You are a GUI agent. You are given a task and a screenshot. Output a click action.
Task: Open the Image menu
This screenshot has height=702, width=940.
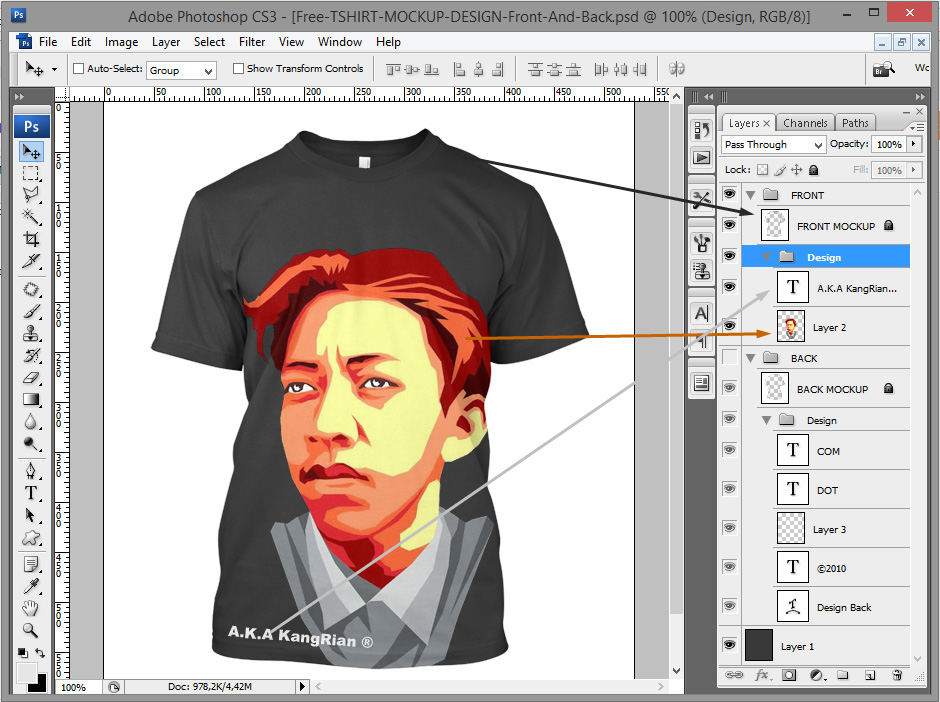pyautogui.click(x=121, y=42)
